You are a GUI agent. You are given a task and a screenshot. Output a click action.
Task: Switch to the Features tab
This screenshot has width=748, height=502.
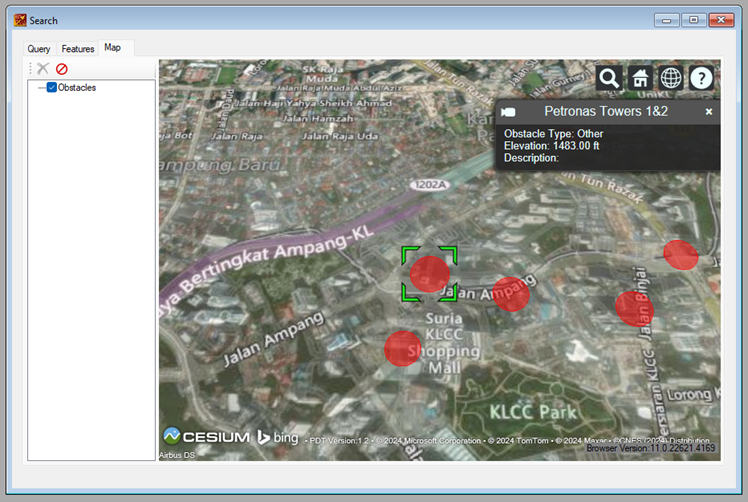tap(78, 49)
